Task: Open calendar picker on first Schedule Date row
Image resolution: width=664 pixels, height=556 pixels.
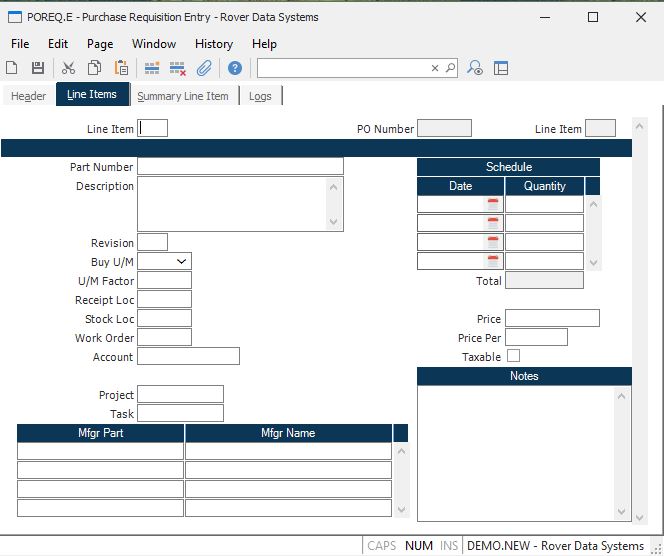Action: 492,204
